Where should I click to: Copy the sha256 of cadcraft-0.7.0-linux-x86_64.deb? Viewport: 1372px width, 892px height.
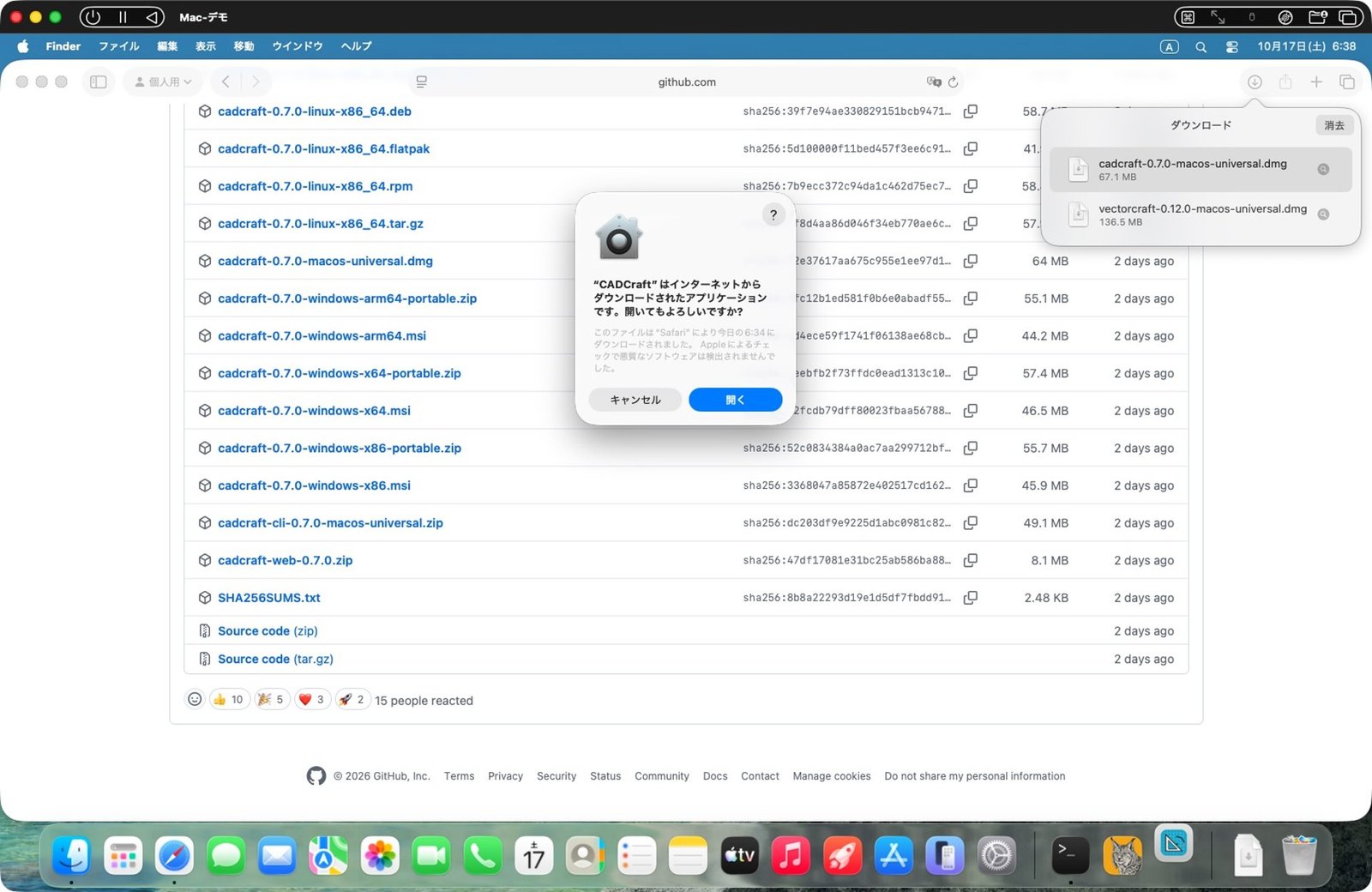pos(971,111)
